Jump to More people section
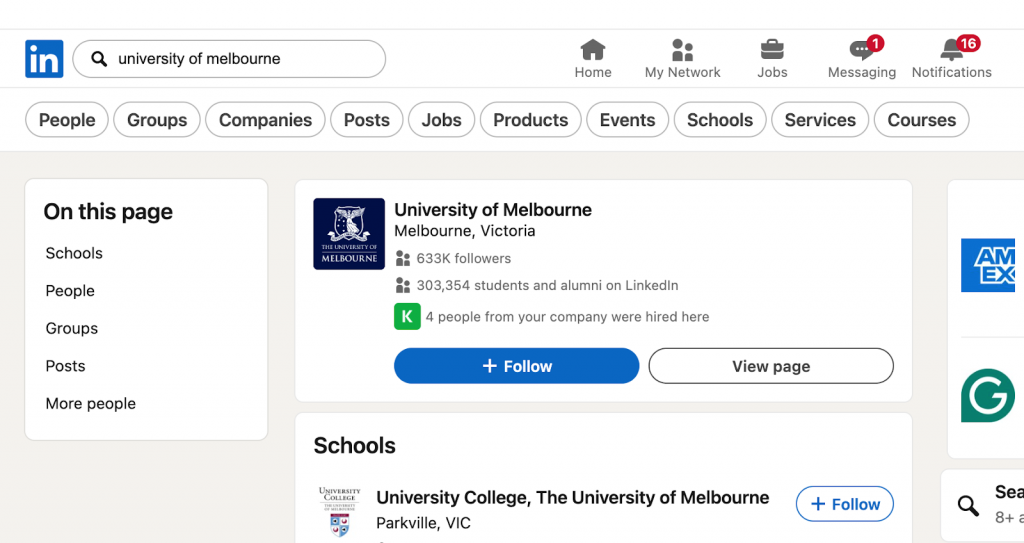The image size is (1024, 543). tap(91, 404)
